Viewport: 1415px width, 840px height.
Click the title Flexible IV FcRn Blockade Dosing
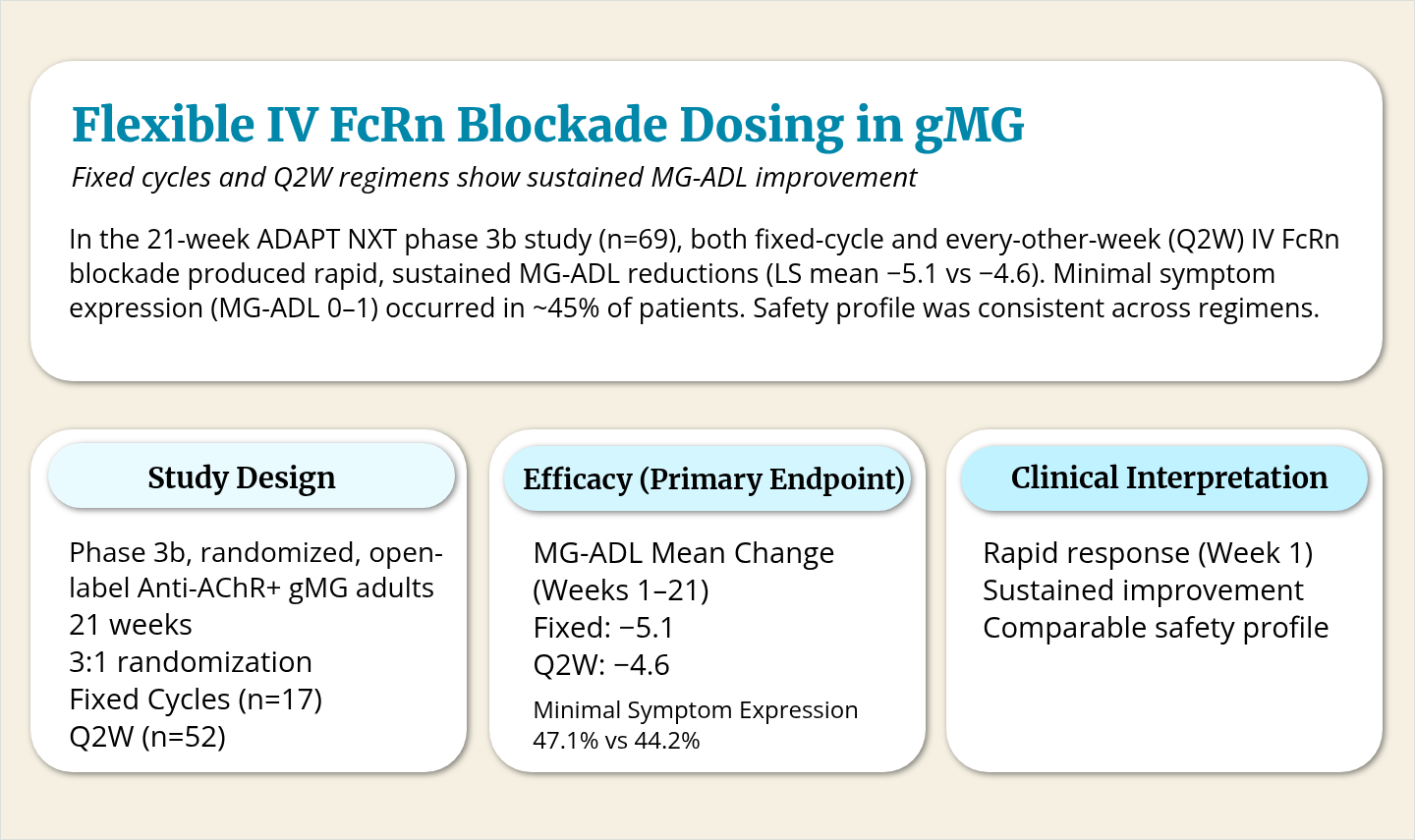[x=547, y=125]
